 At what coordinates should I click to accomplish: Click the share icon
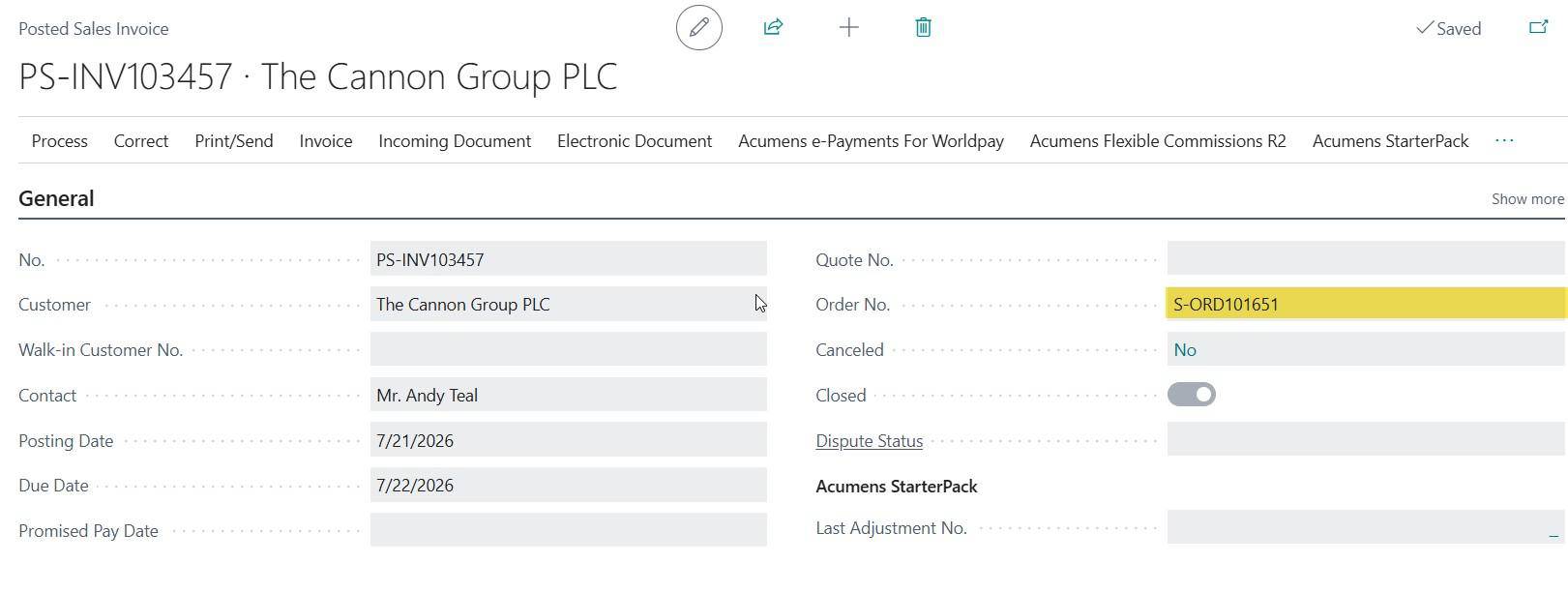[x=773, y=27]
